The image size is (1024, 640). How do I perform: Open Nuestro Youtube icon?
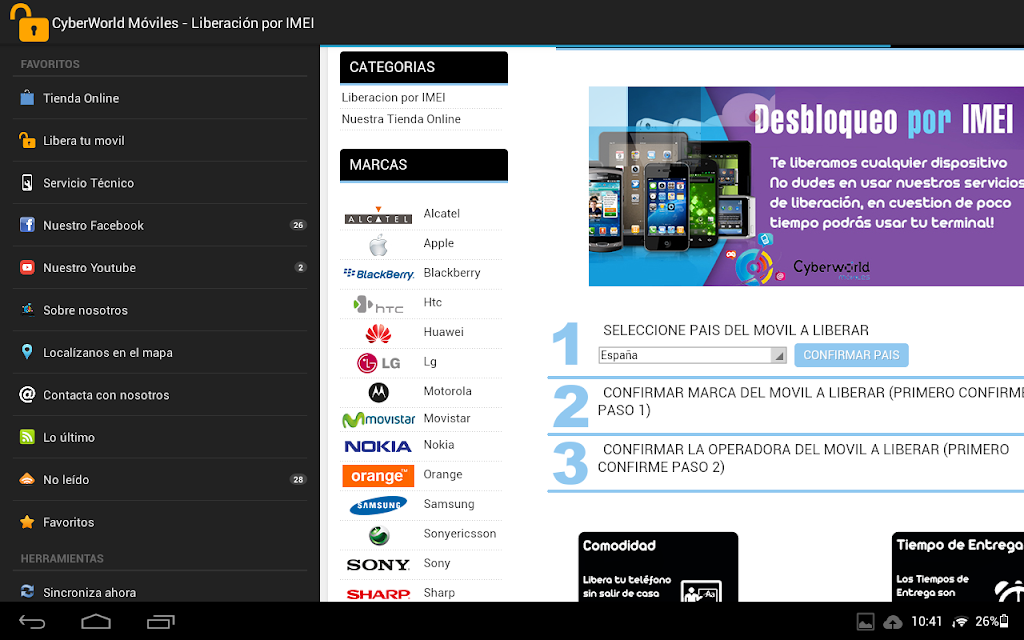pos(27,267)
